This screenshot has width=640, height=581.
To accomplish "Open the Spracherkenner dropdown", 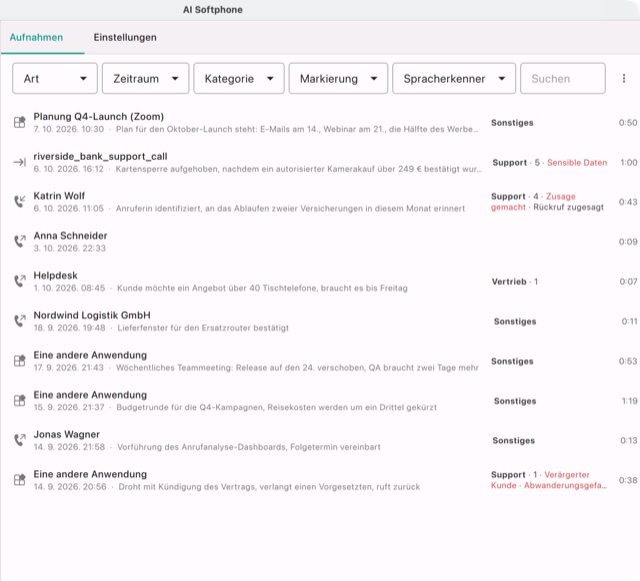I will point(454,78).
